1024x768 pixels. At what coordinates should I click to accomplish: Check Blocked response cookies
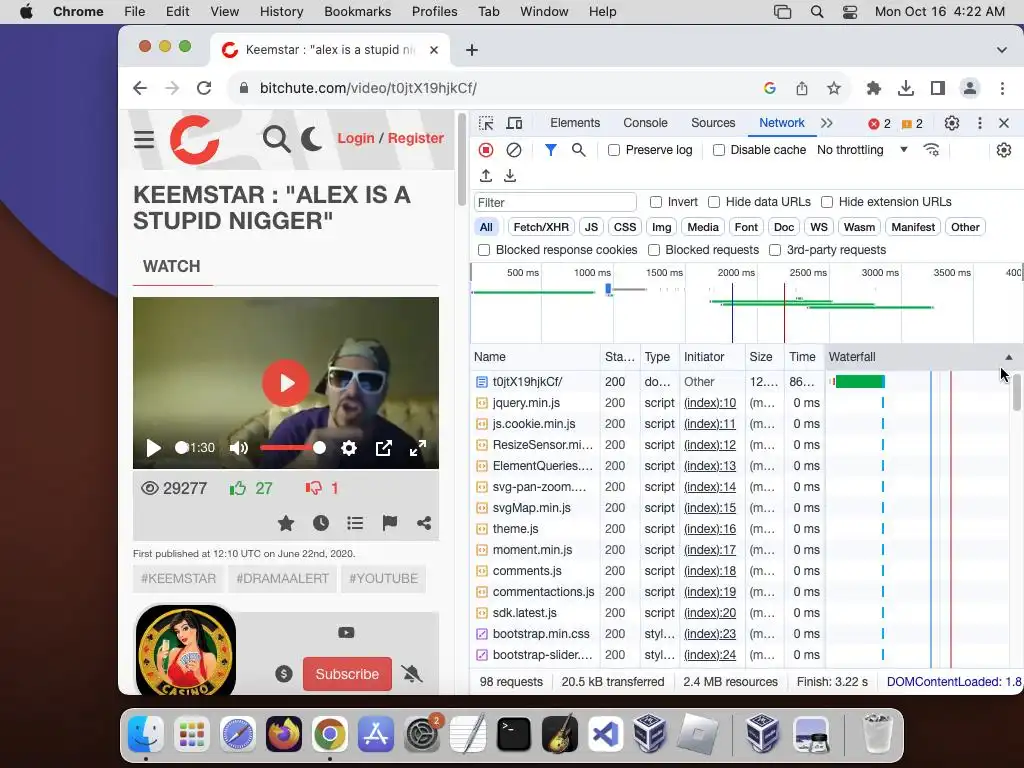(x=484, y=250)
